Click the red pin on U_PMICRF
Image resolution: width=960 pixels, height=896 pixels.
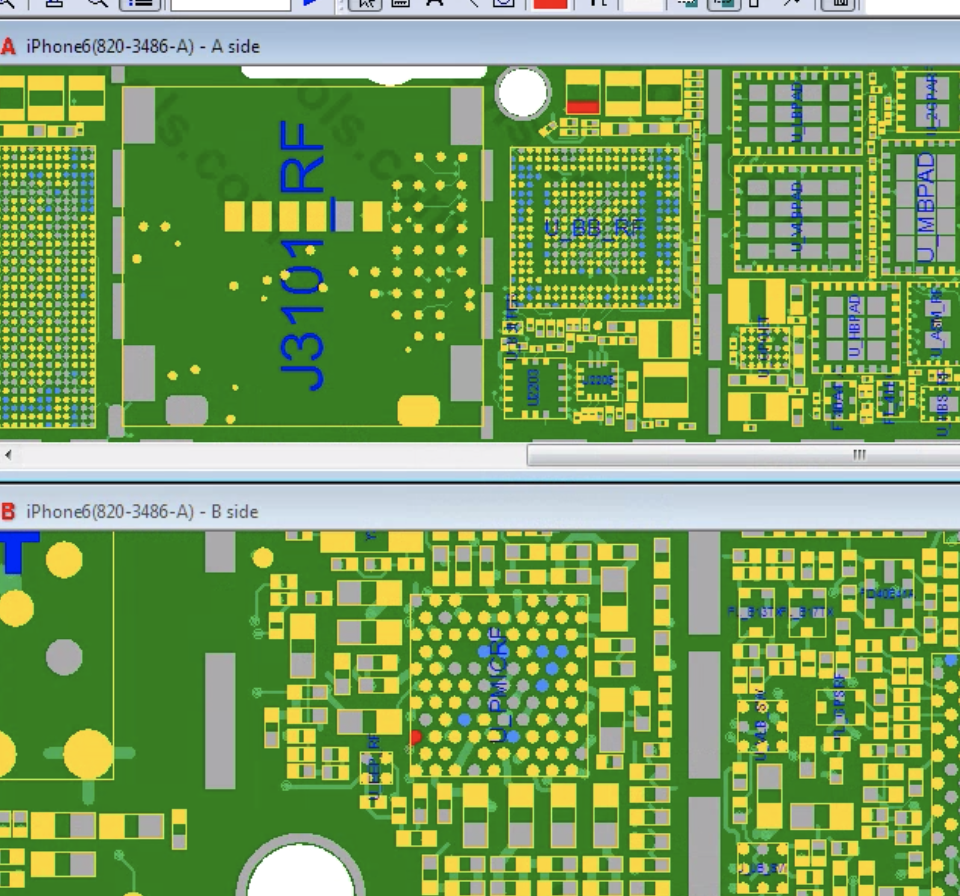416,737
